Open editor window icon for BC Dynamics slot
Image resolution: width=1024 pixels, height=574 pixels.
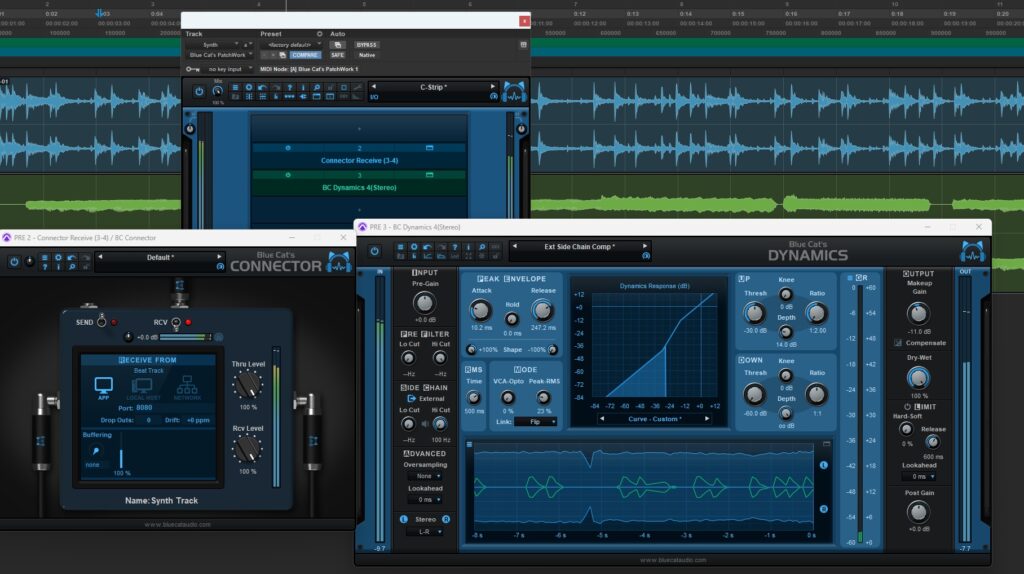(429, 175)
